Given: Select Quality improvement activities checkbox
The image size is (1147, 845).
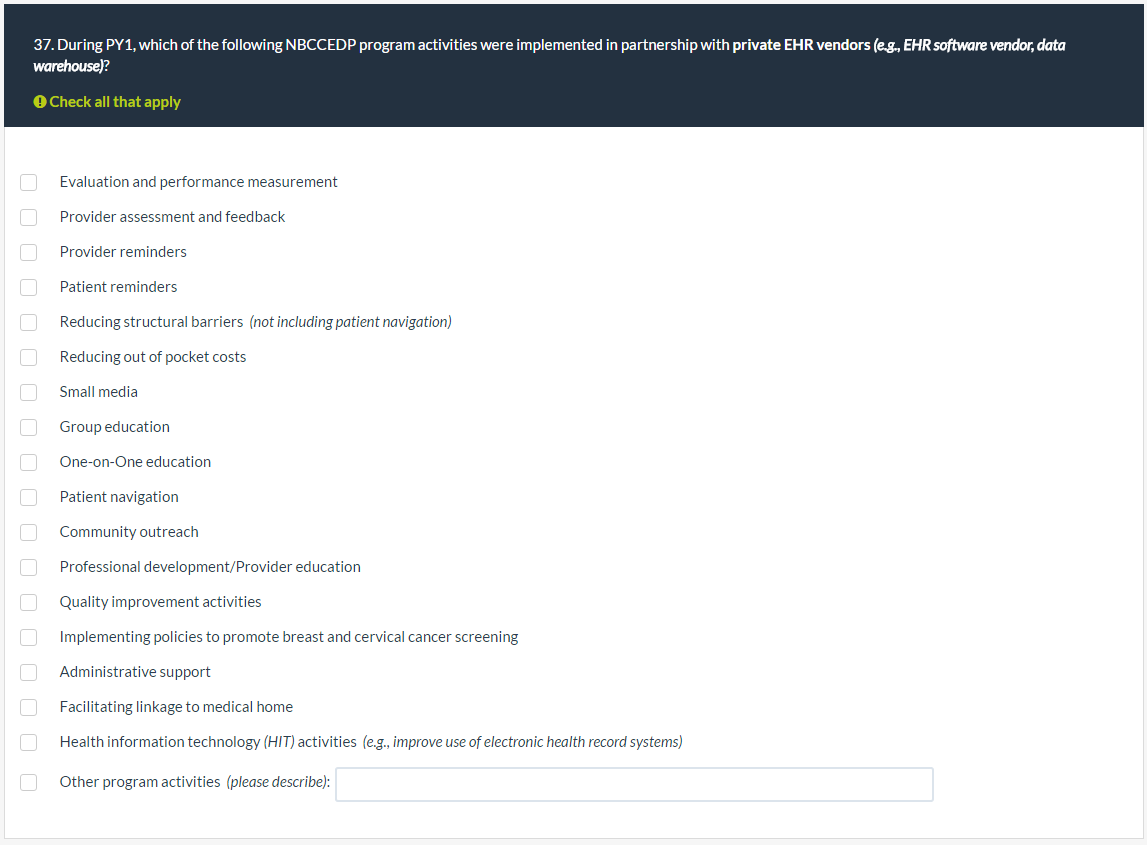Looking at the screenshot, I should click(x=29, y=602).
